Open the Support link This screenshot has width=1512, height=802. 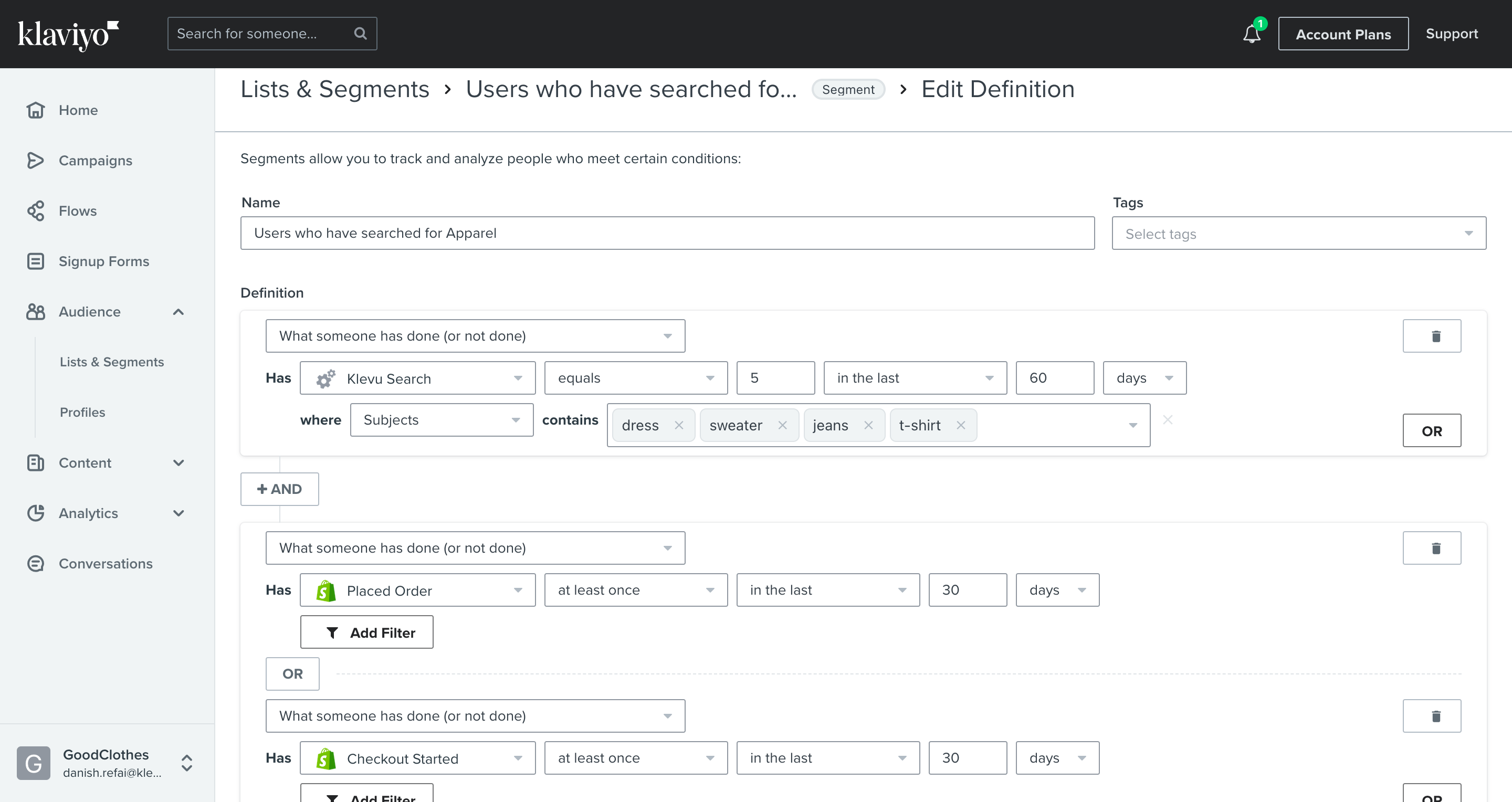(x=1452, y=34)
